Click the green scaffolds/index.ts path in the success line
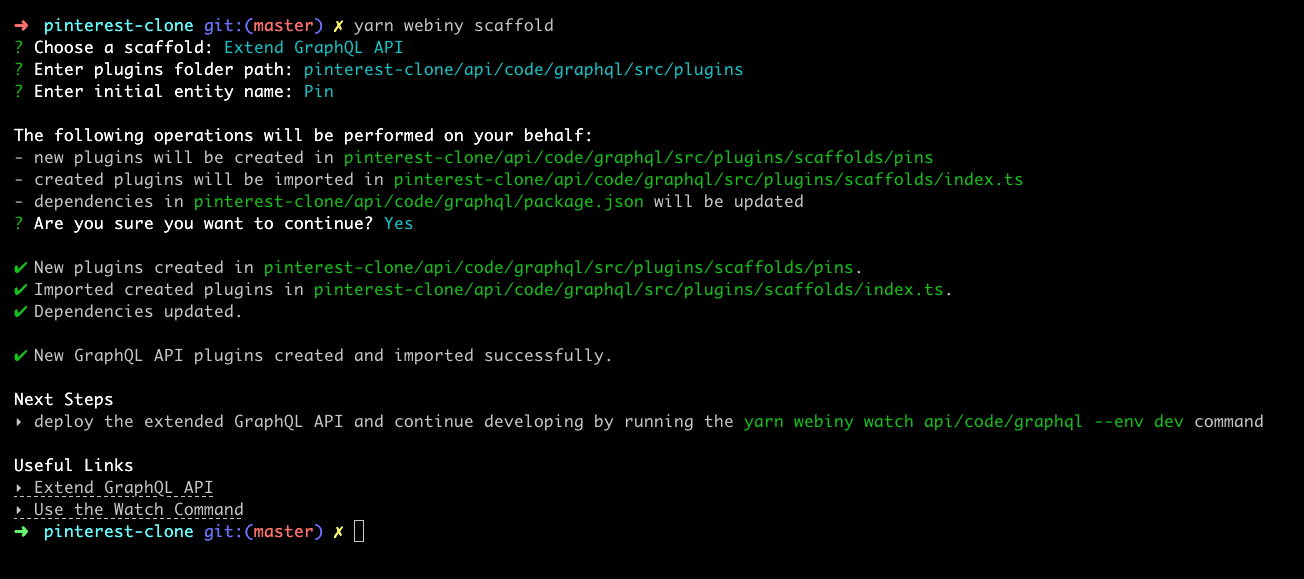This screenshot has height=579, width=1304. (628, 289)
